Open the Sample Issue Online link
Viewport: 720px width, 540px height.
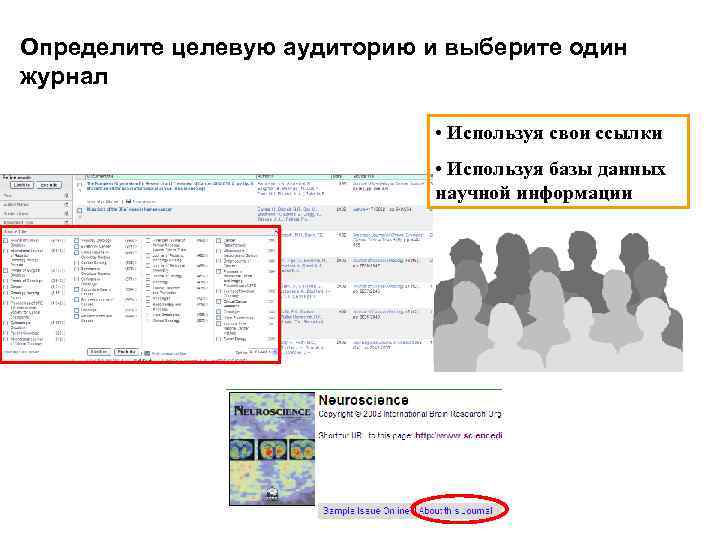click(x=366, y=511)
